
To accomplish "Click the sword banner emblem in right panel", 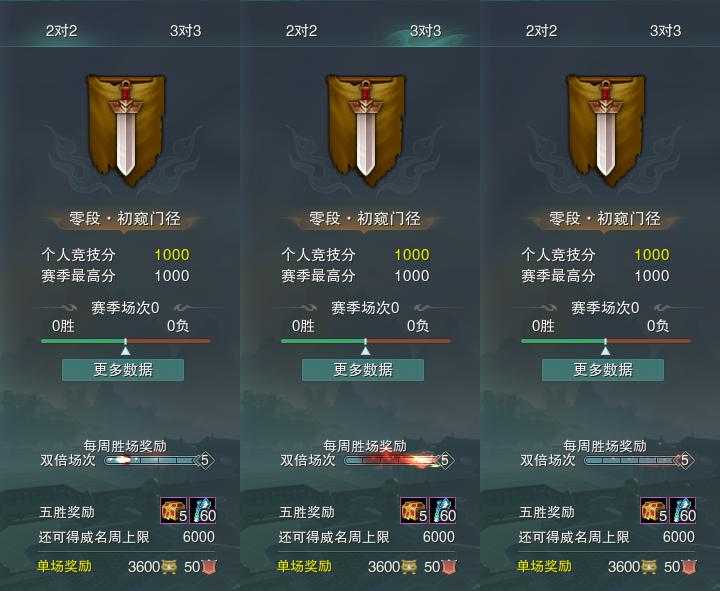I will point(606,130).
